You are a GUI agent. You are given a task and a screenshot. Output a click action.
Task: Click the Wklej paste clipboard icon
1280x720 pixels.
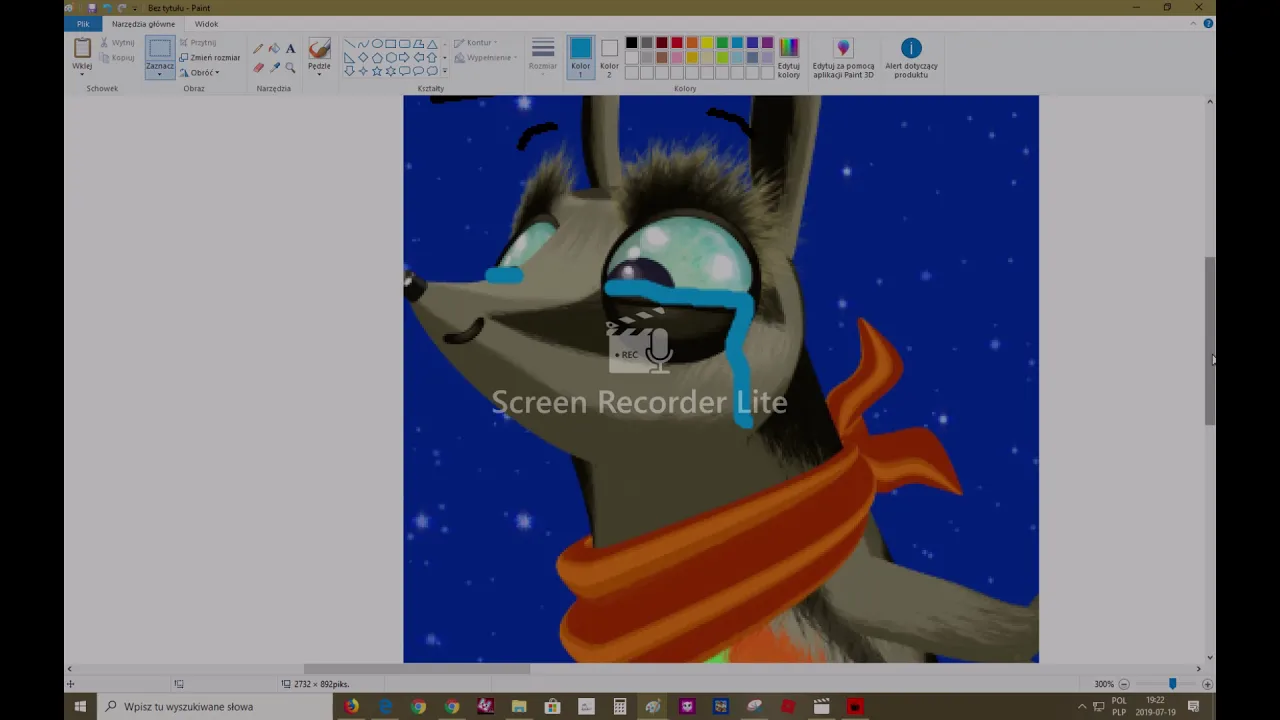point(82,47)
